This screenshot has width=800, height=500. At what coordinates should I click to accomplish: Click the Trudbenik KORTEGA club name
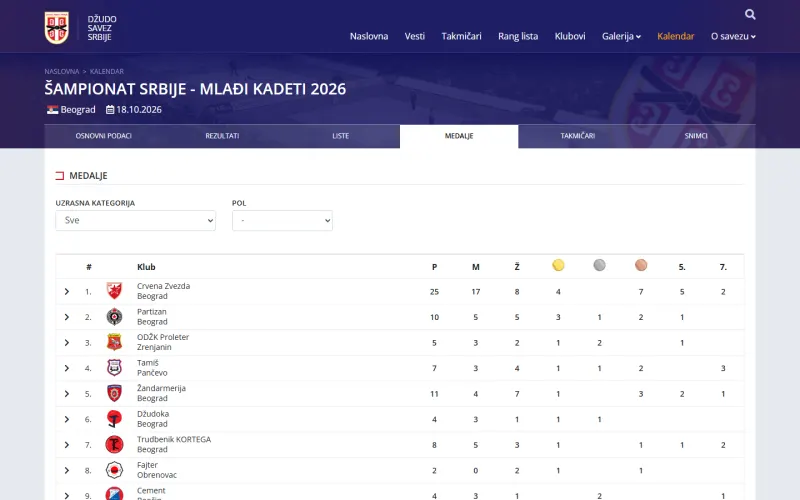(174, 439)
